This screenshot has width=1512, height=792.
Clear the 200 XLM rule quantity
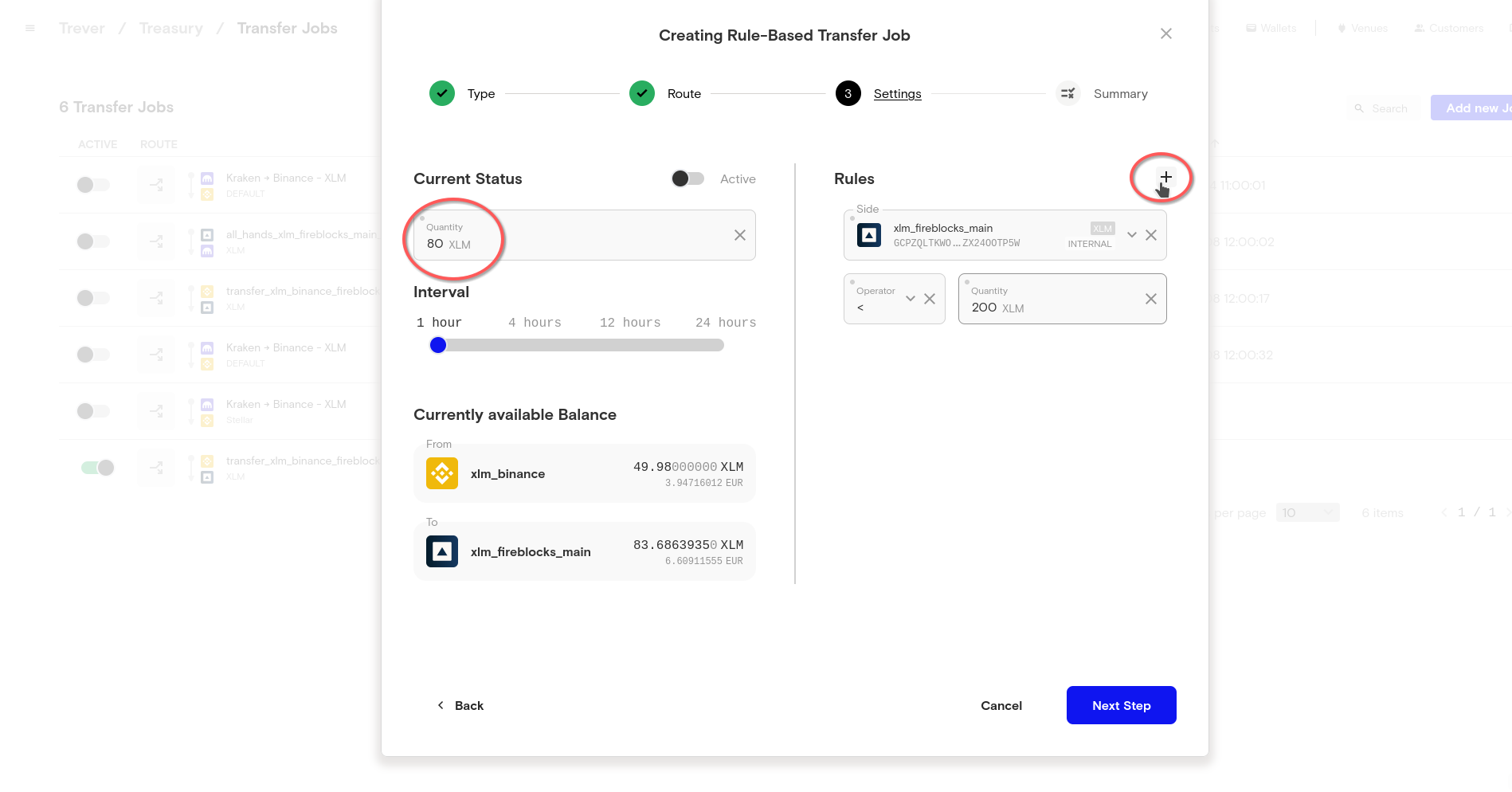coord(1151,299)
